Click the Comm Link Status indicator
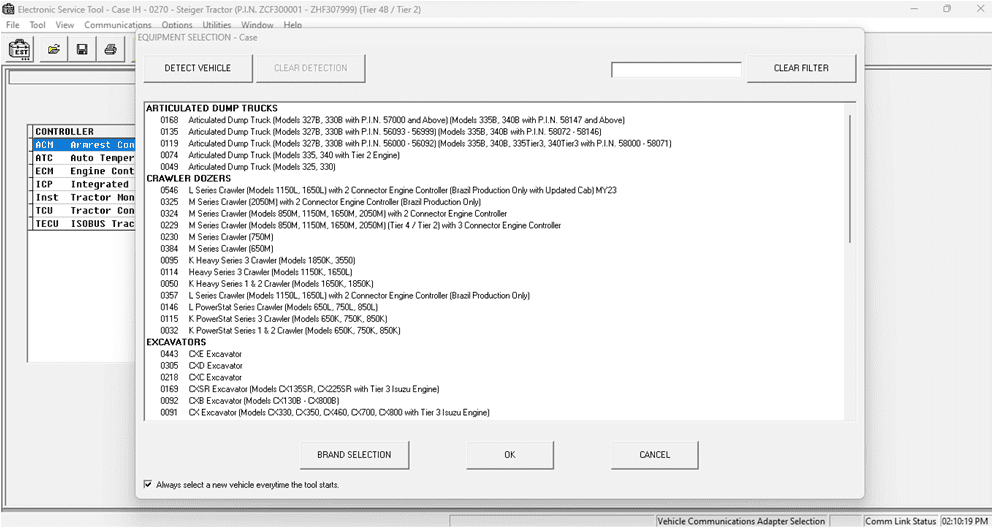The width and height of the screenshot is (992, 527). point(900,521)
